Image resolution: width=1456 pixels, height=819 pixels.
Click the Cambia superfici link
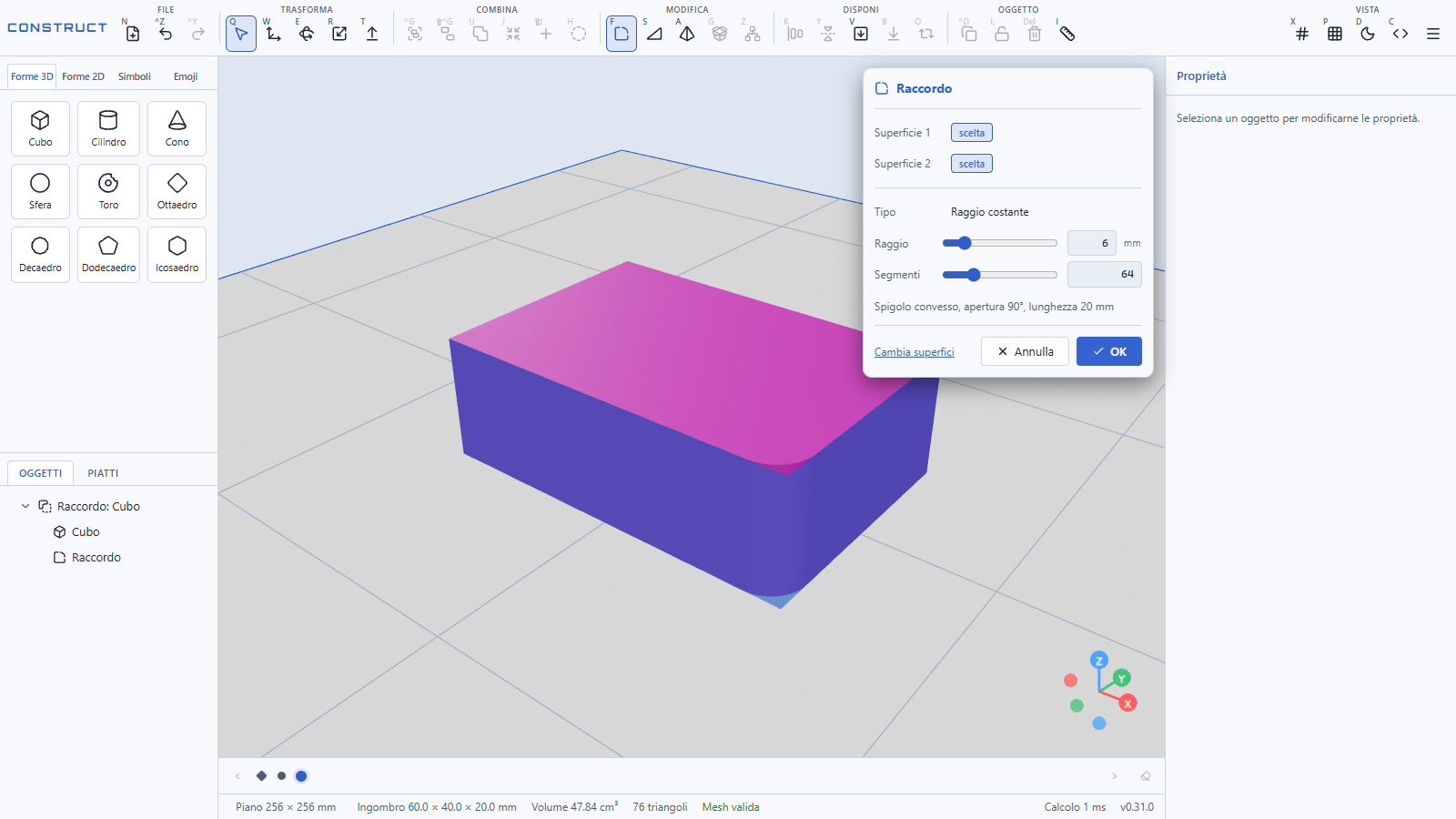pyautogui.click(x=915, y=352)
